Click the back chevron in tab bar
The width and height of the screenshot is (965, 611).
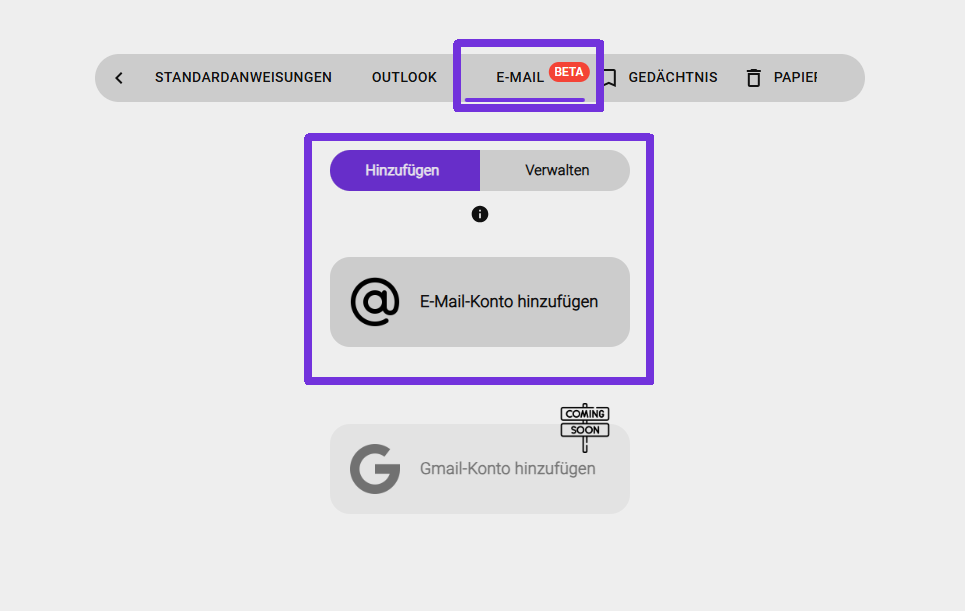coord(119,78)
